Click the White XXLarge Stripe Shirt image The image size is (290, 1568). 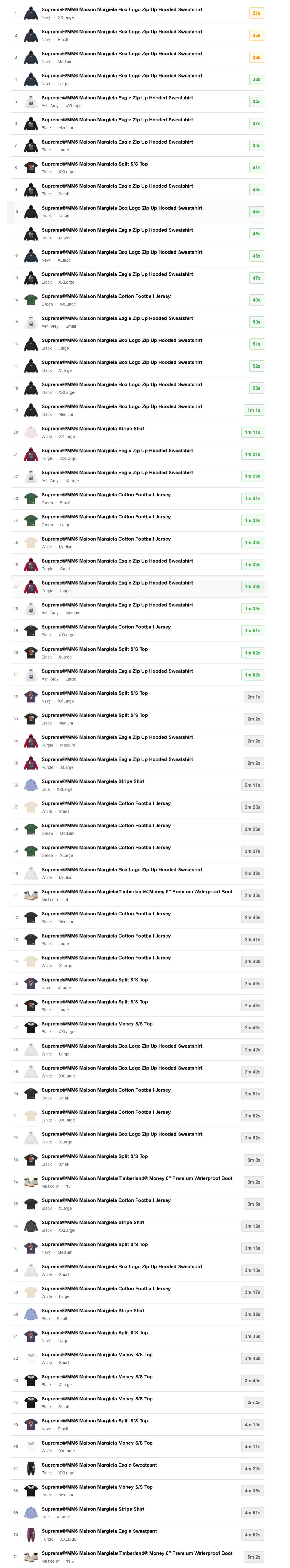(x=30, y=432)
